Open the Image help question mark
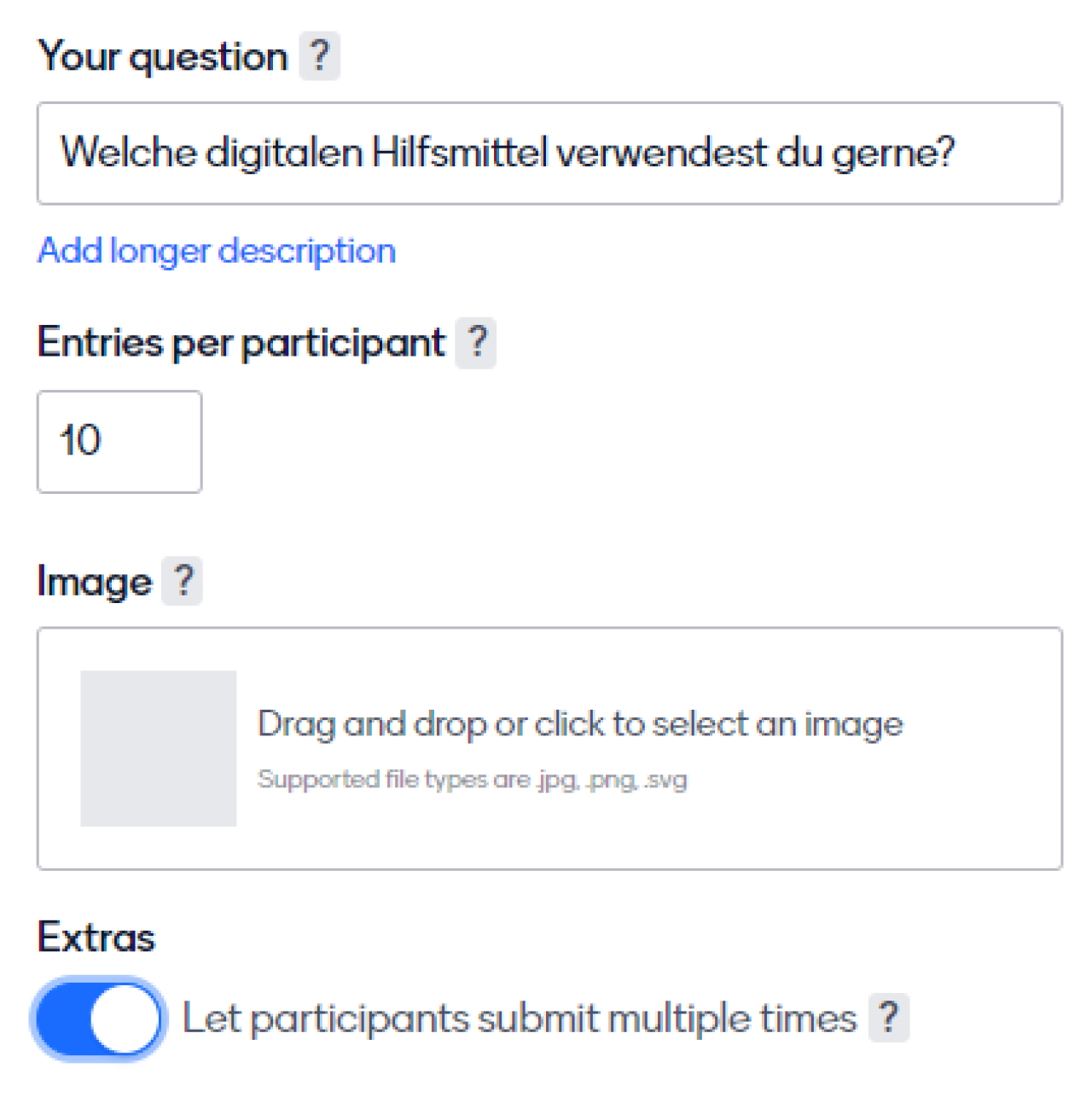 183,582
